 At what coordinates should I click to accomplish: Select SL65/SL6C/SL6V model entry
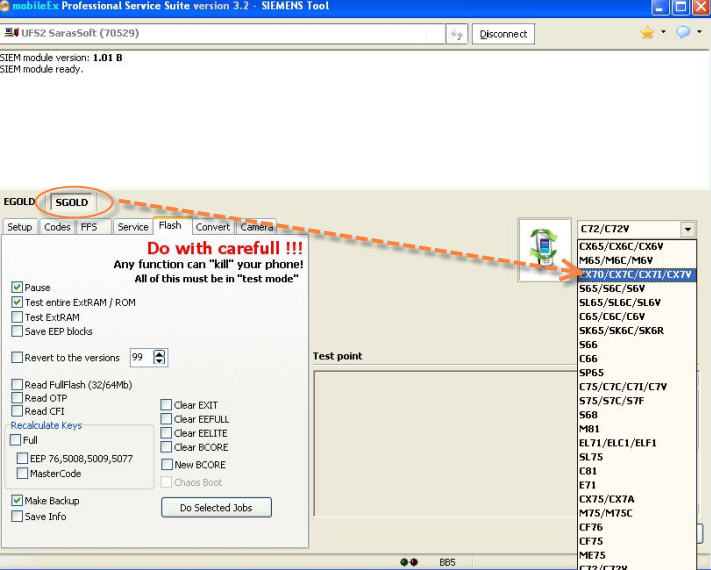pyautogui.click(x=637, y=302)
